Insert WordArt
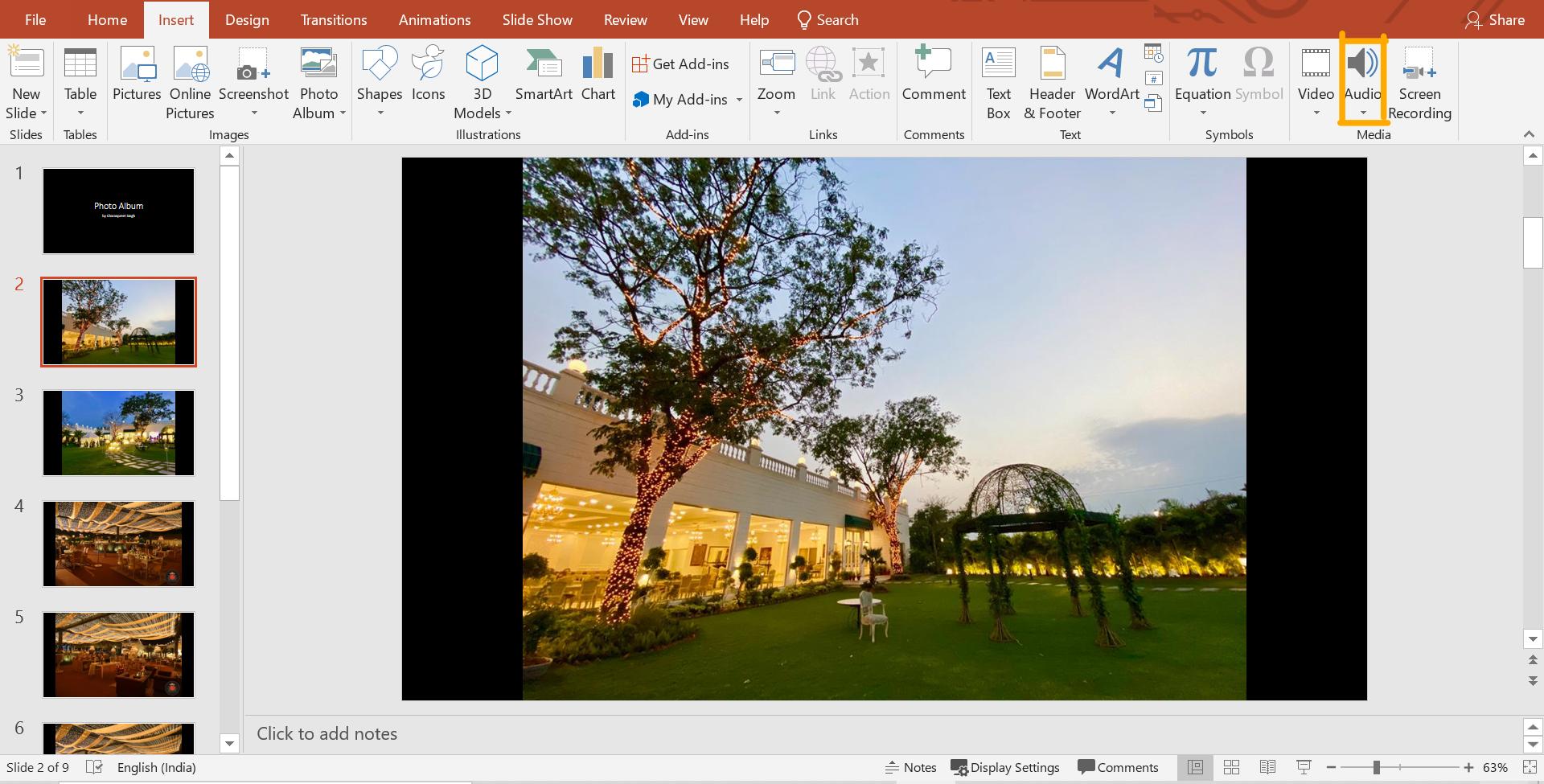This screenshot has height=784, width=1544. pos(1111,76)
